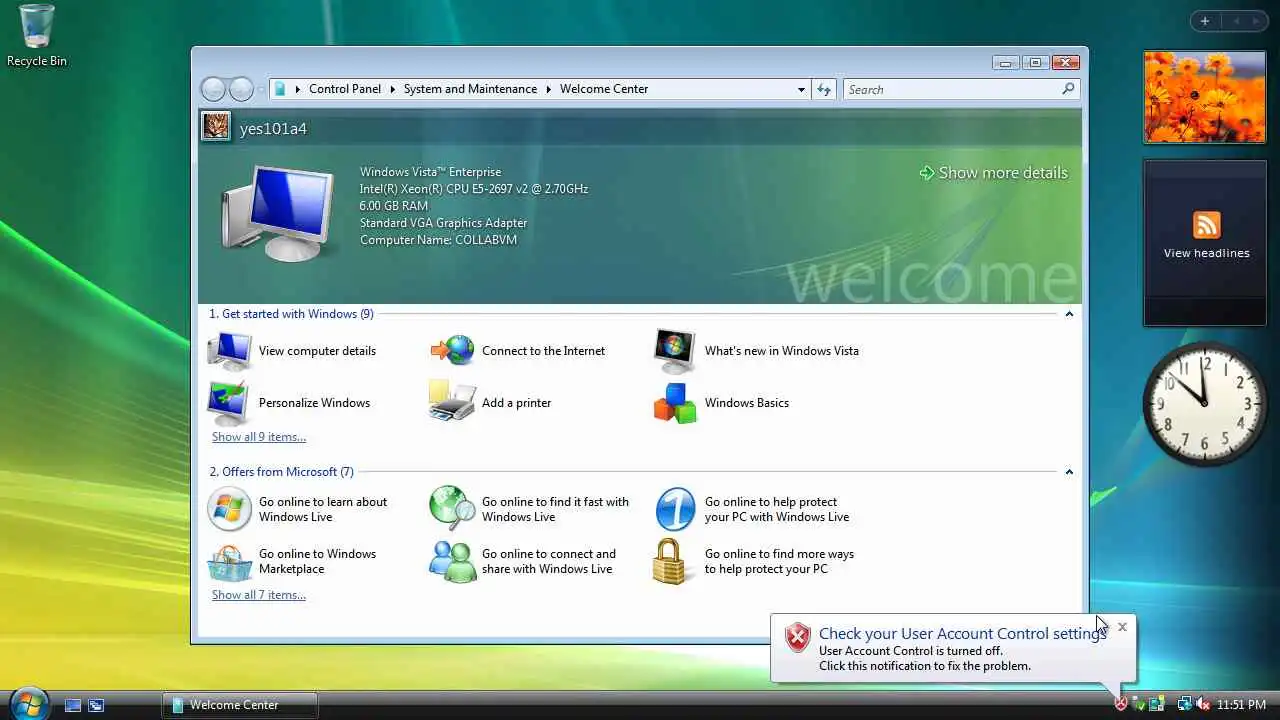This screenshot has height=720, width=1280.
Task: Open the Connect to the Internet icon
Action: [452, 351]
